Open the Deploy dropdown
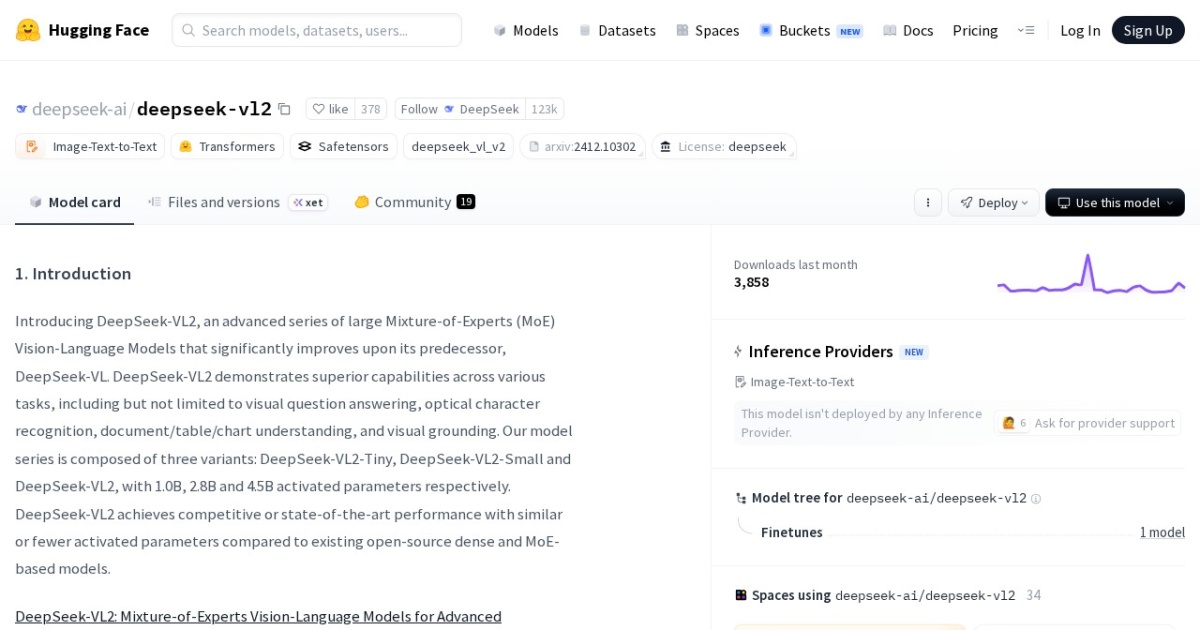Screen dimensions: 1200x630 coord(993,202)
